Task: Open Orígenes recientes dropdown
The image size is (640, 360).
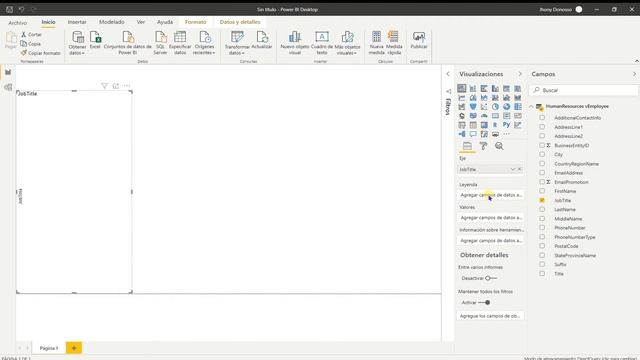Action: point(204,42)
